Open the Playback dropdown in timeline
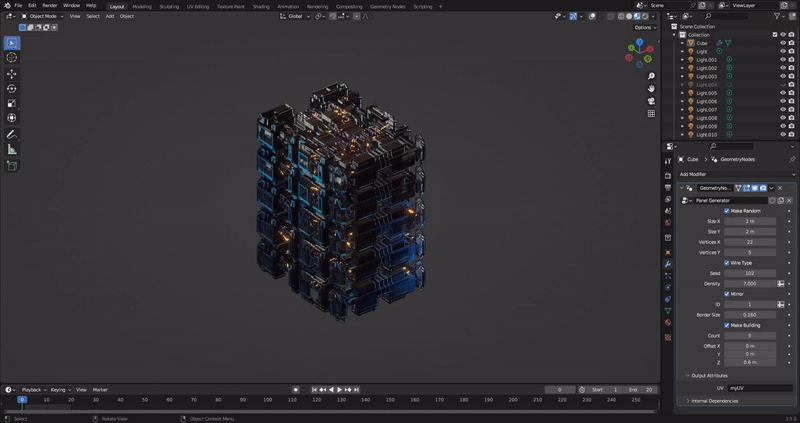 pyautogui.click(x=34, y=390)
